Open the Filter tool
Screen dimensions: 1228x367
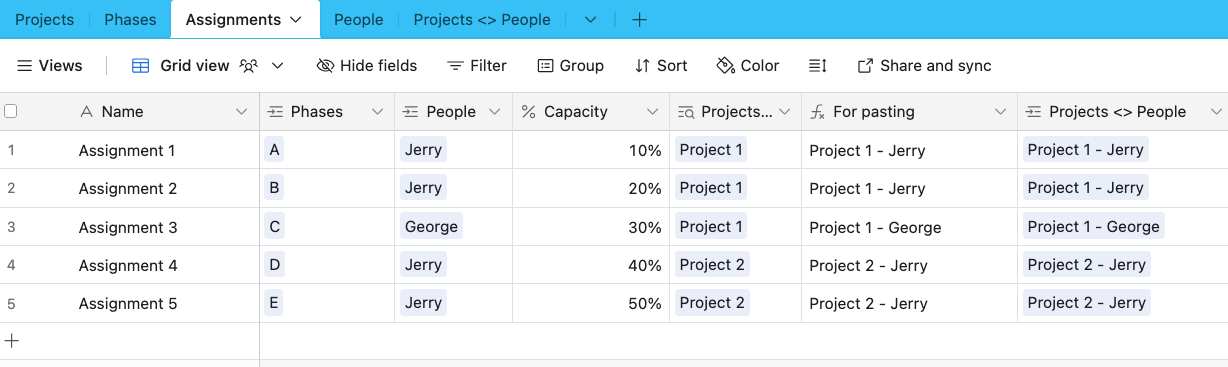(x=476, y=66)
